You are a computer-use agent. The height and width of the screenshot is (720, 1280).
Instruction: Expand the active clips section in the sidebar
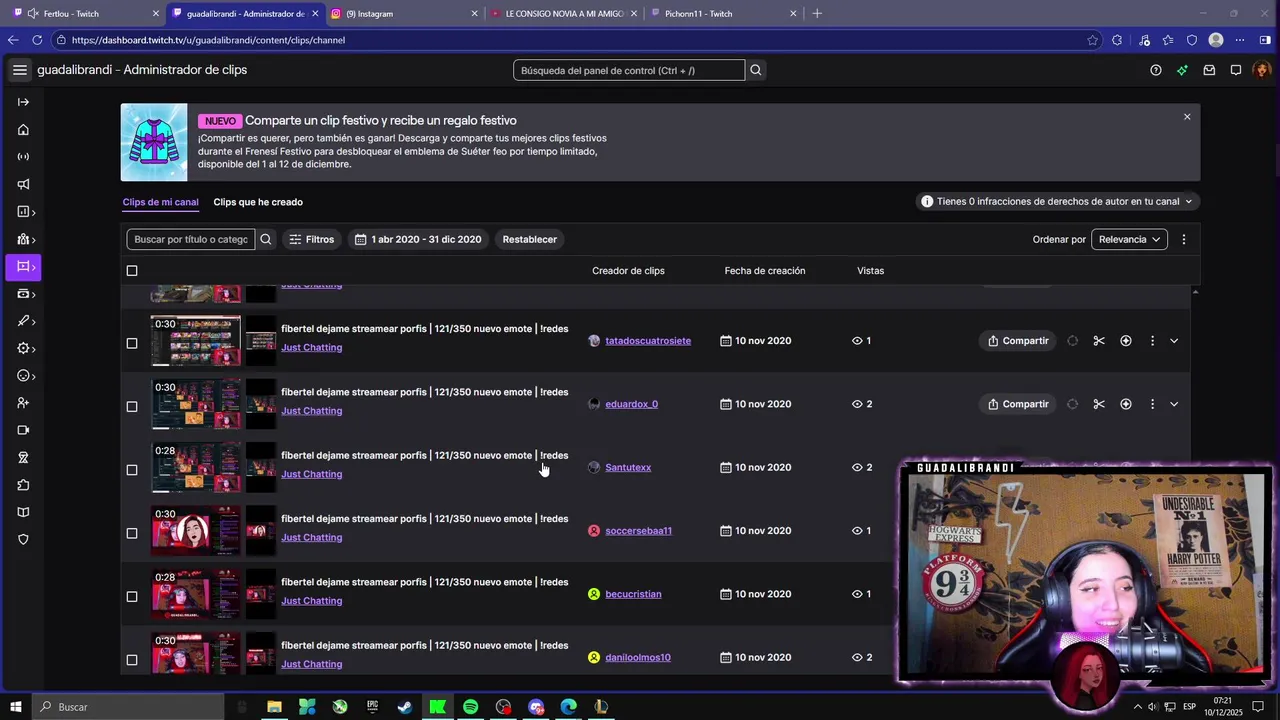point(23,267)
